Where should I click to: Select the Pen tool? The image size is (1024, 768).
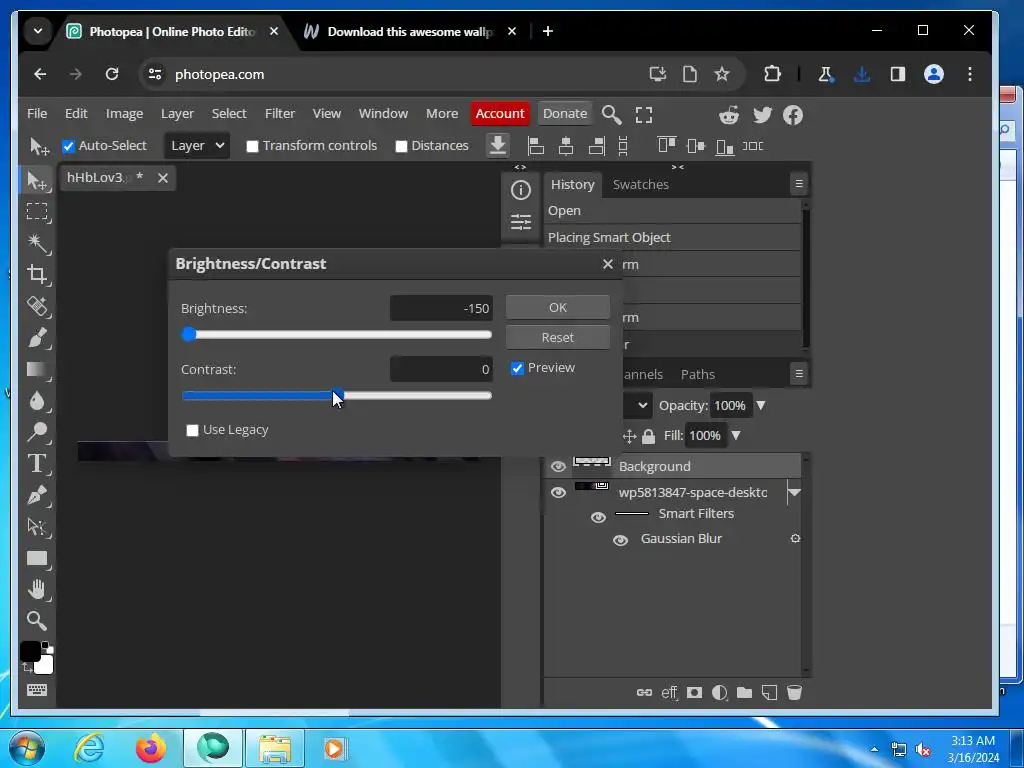pos(37,495)
